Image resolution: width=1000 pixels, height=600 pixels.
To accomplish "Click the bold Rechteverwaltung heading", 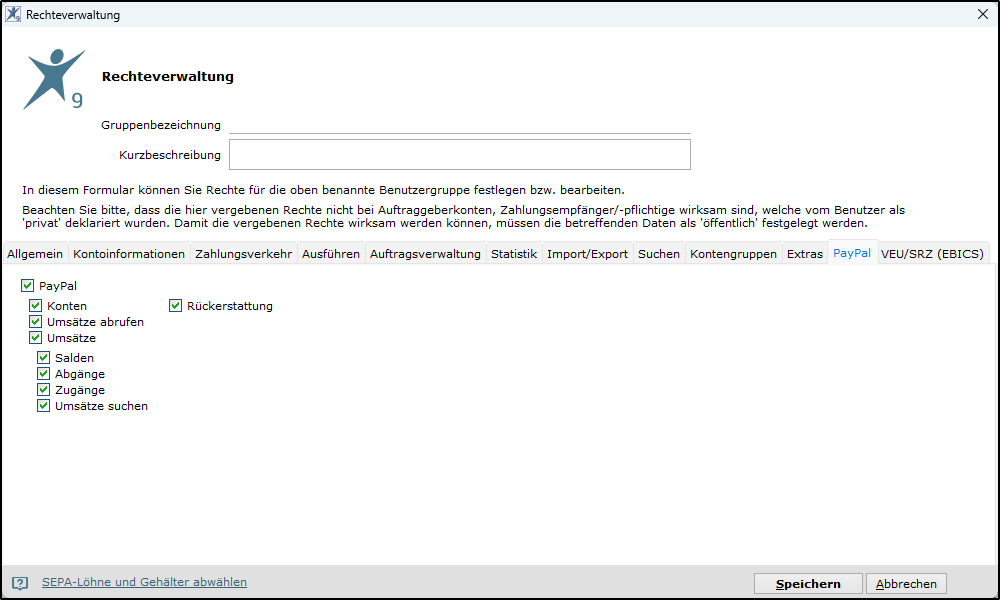I will [x=168, y=77].
